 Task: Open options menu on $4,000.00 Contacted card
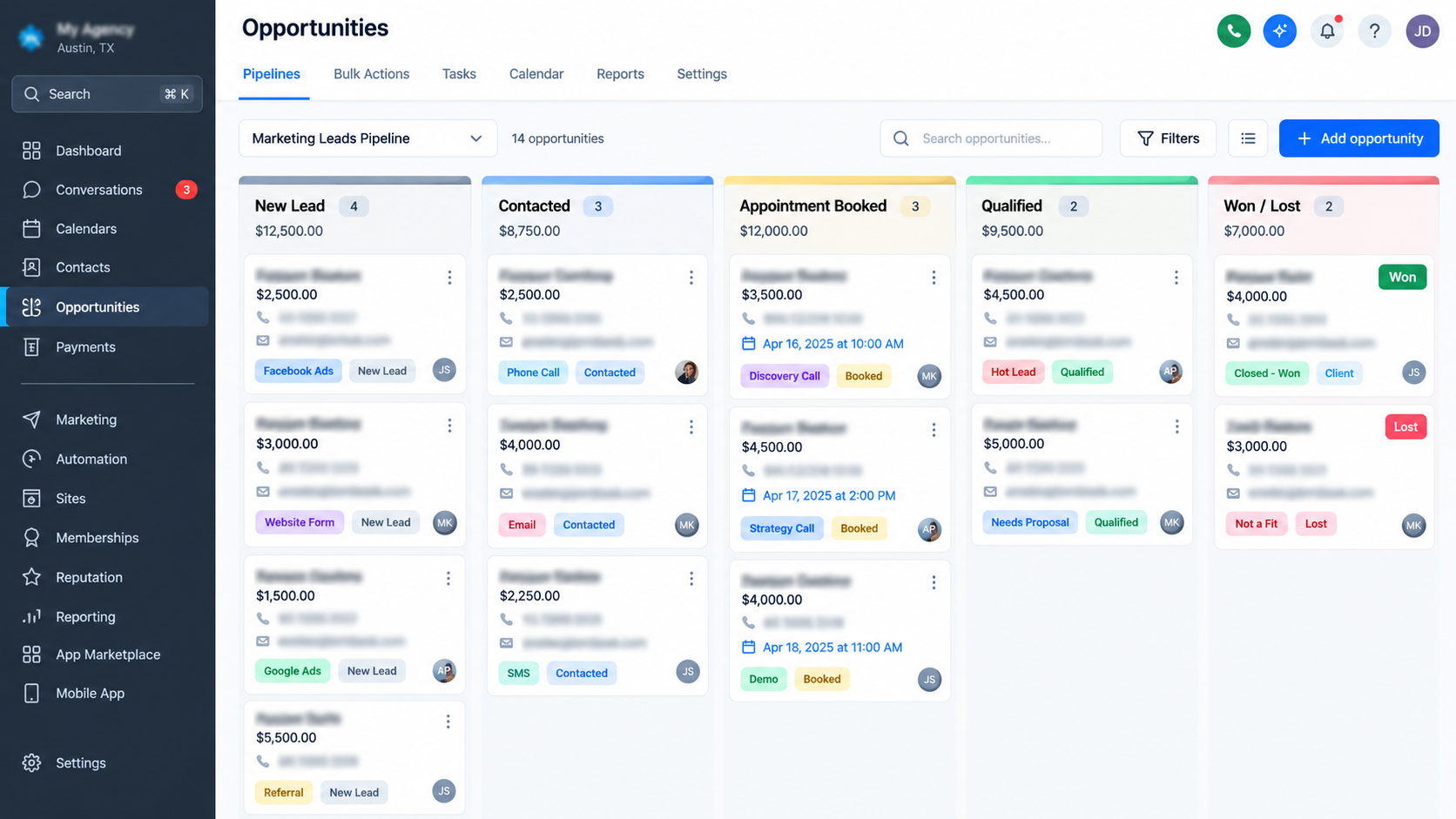(x=691, y=427)
